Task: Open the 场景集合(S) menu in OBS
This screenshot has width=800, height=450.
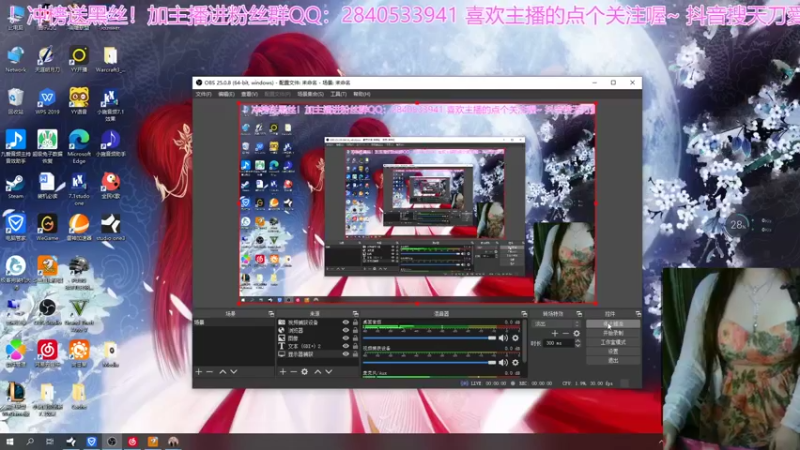Action: pyautogui.click(x=310, y=94)
